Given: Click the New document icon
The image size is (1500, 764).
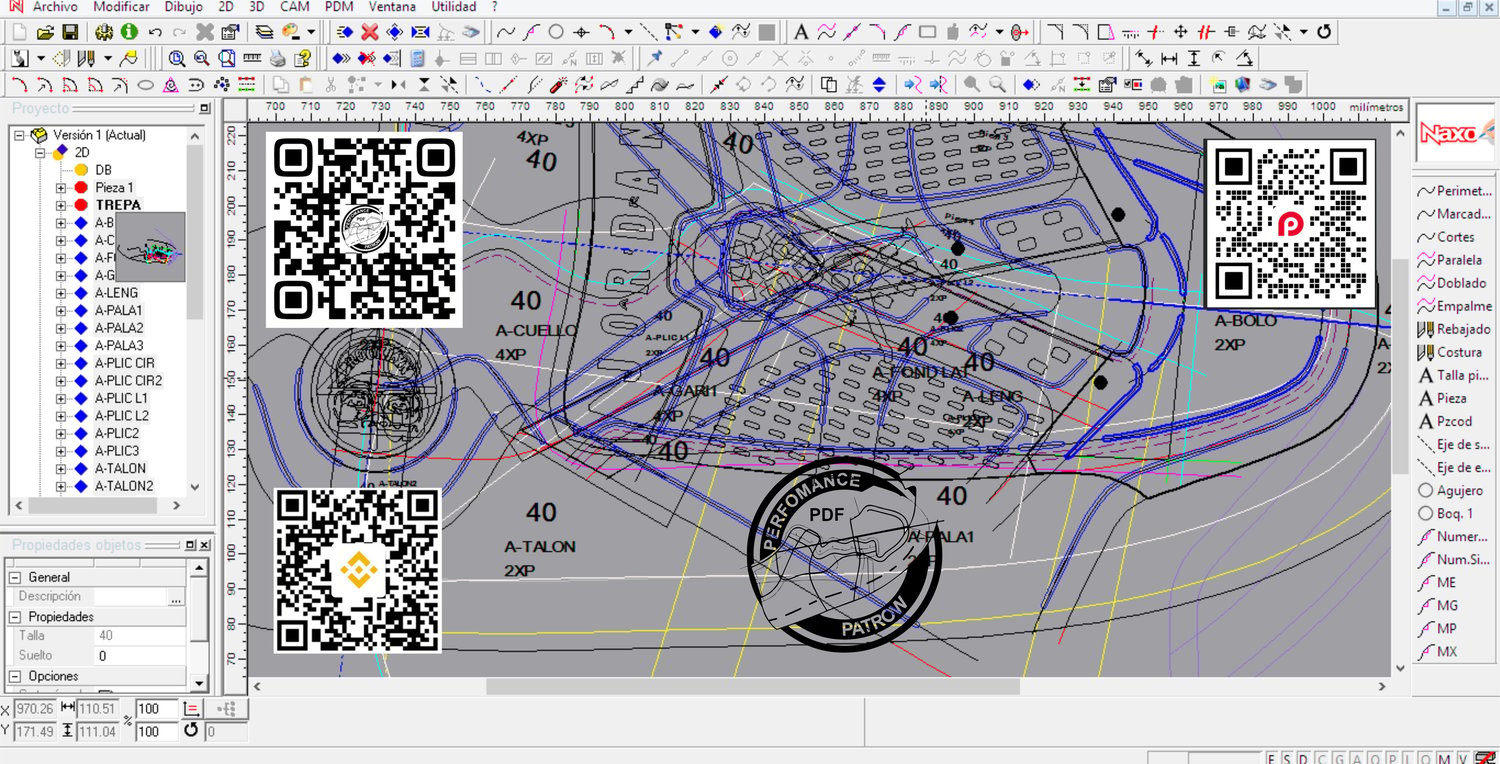Looking at the screenshot, I should [x=19, y=32].
